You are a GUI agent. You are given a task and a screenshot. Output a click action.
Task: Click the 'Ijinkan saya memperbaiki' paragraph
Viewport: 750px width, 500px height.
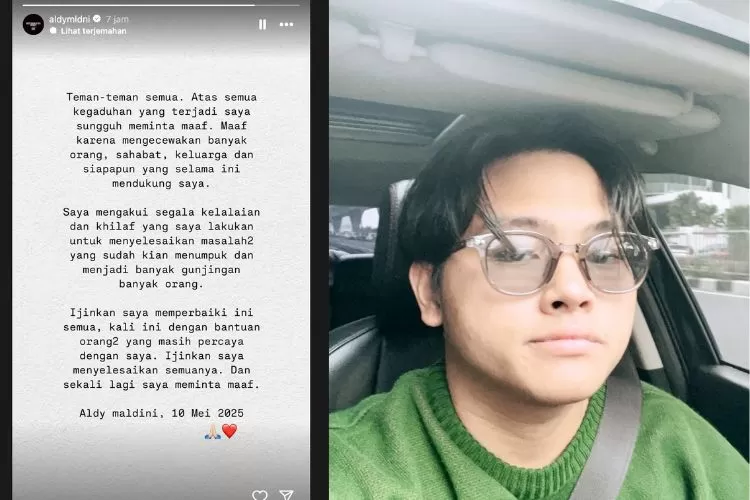(x=161, y=348)
